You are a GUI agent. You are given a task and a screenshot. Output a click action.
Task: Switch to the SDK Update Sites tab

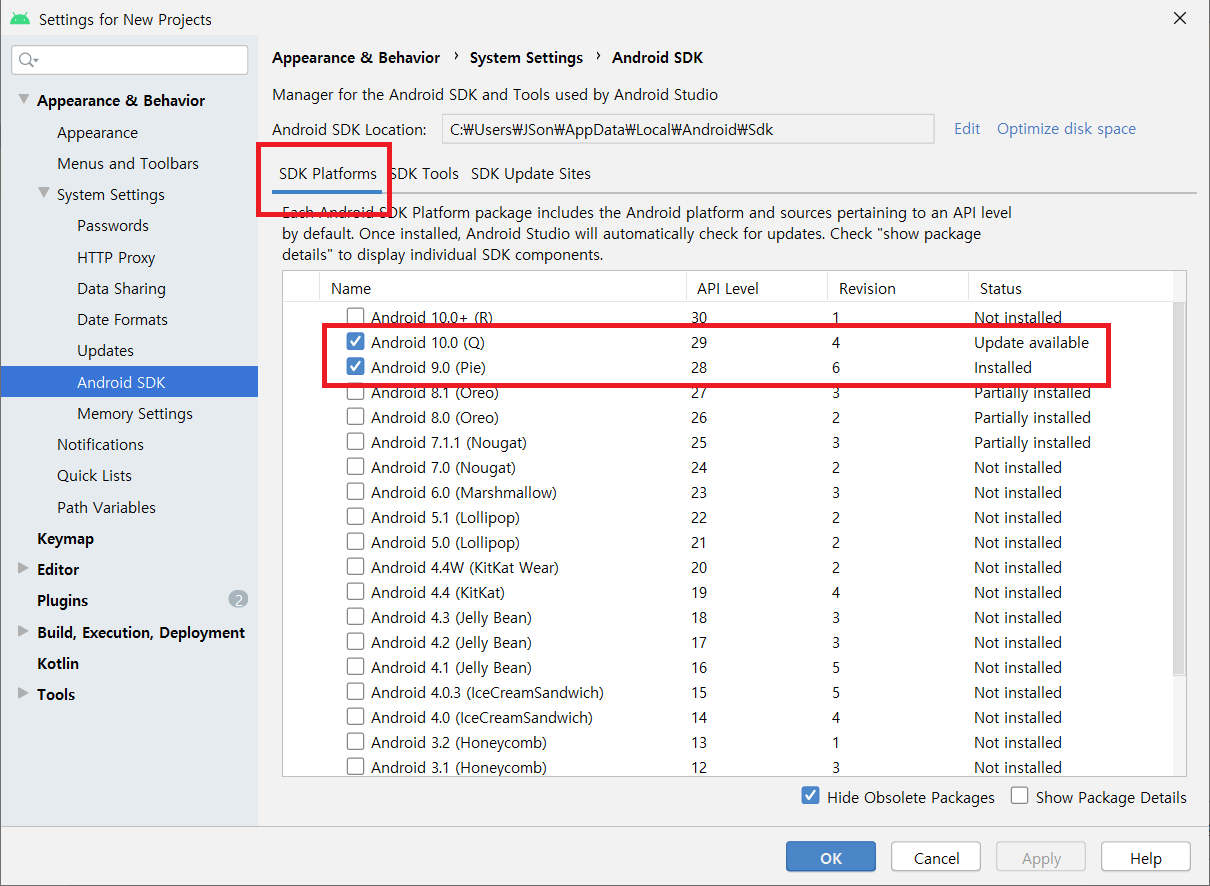(x=531, y=174)
